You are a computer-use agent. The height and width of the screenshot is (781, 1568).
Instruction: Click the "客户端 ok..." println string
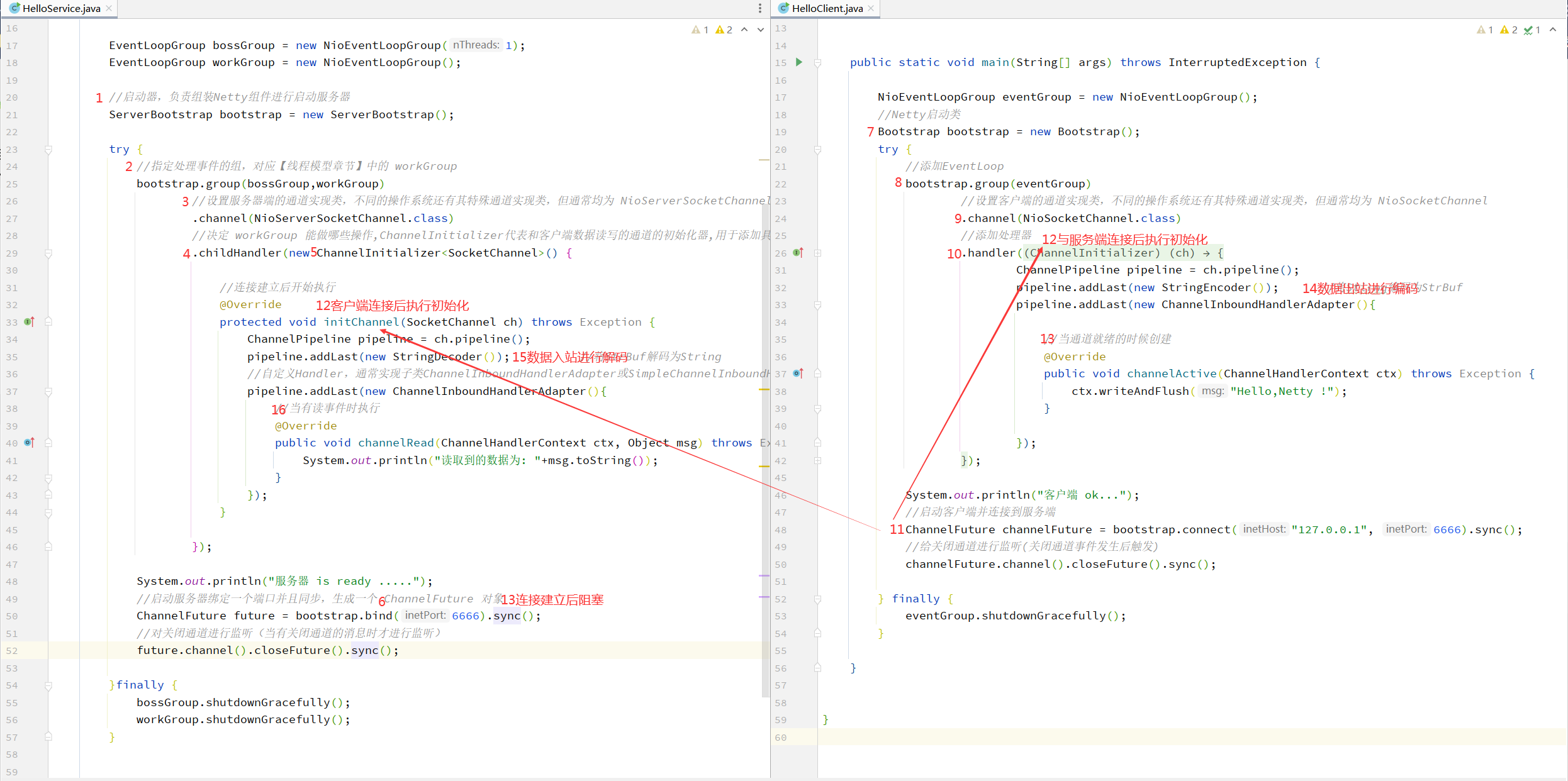coord(1081,495)
